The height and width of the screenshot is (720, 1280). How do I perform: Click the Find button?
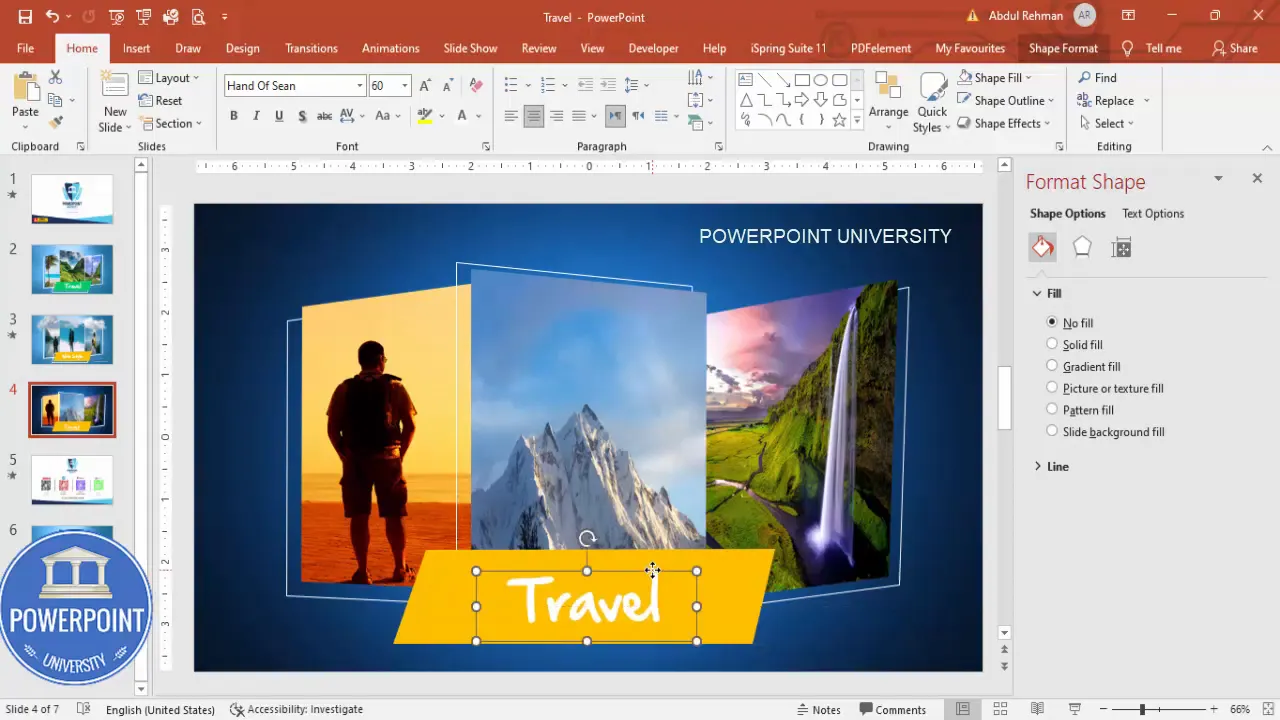coord(1097,77)
